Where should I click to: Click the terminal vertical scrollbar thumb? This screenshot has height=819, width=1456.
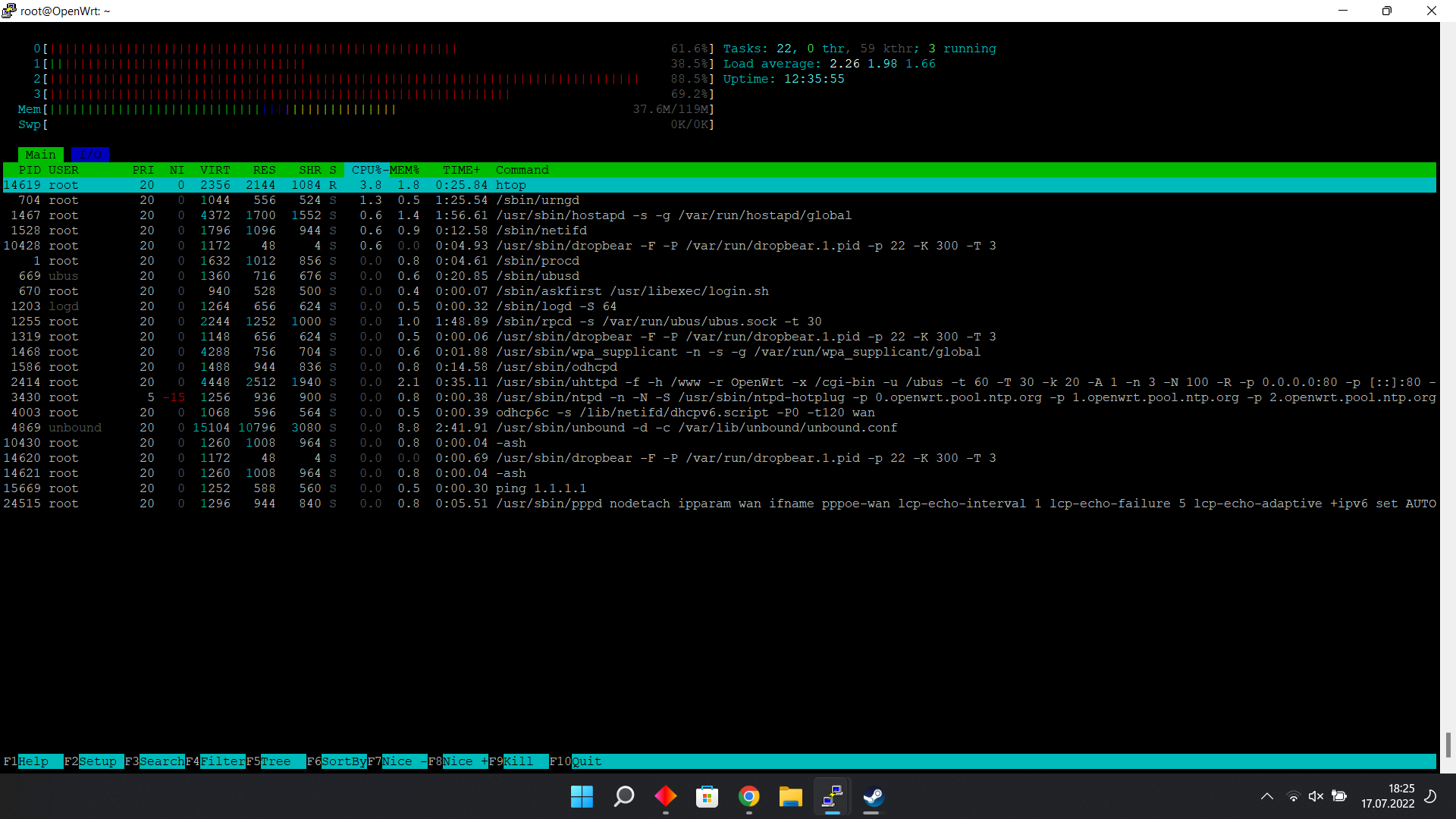click(x=1448, y=745)
